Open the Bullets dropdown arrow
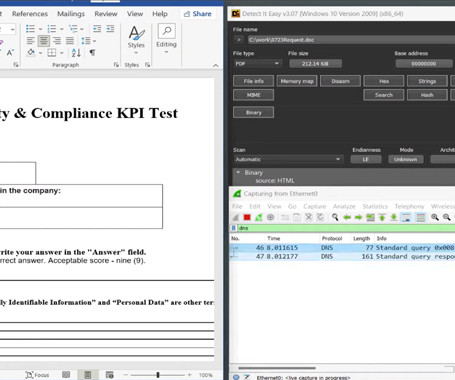The width and height of the screenshot is (455, 380). click(x=40, y=29)
